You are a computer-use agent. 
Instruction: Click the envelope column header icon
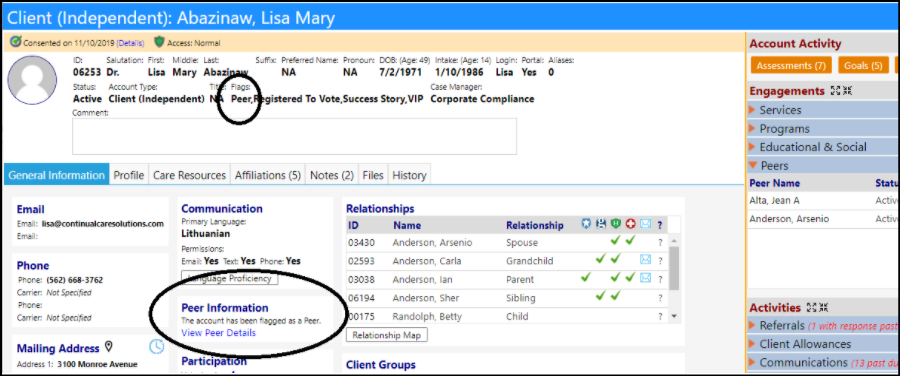pos(645,225)
